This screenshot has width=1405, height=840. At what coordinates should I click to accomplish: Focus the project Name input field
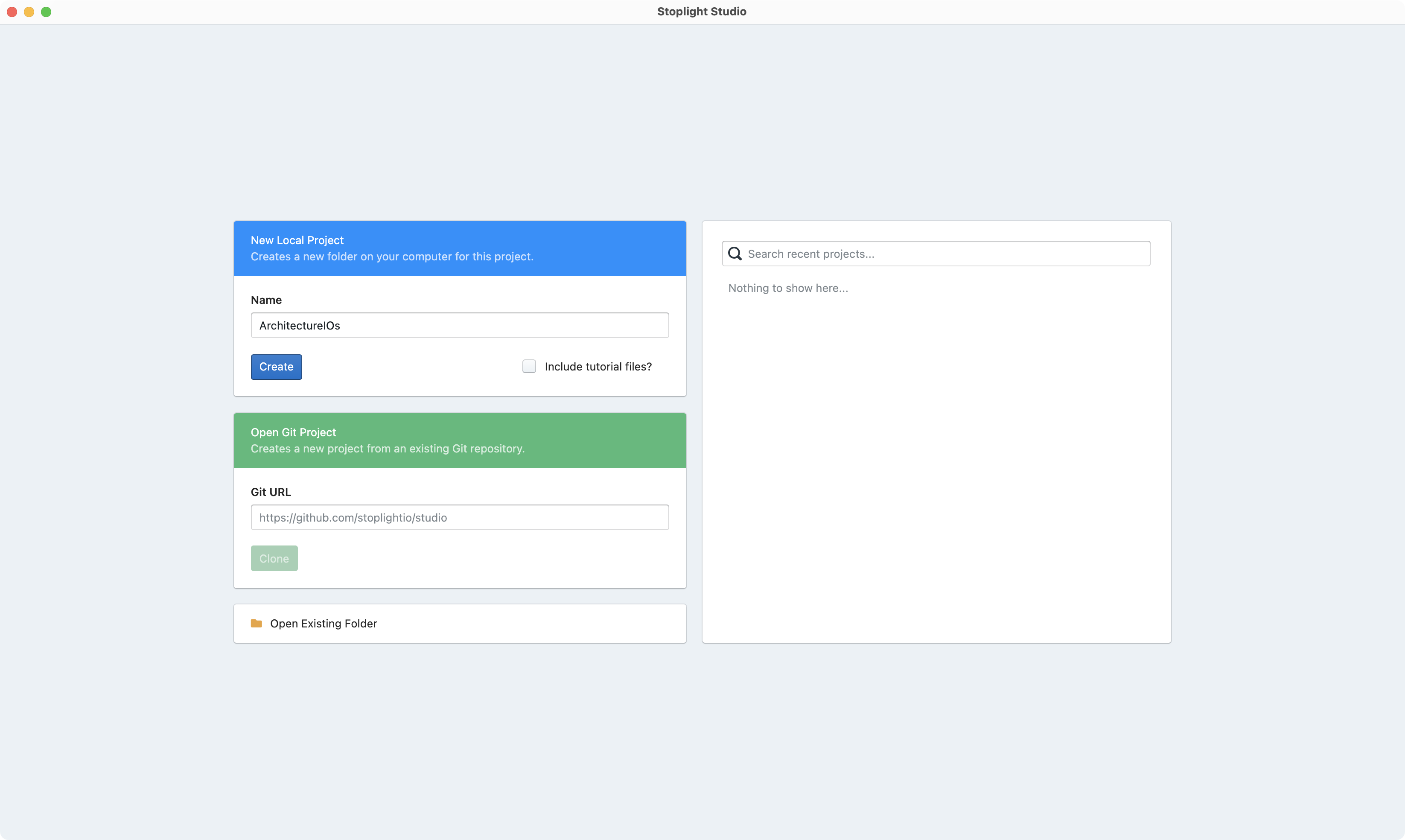click(460, 326)
